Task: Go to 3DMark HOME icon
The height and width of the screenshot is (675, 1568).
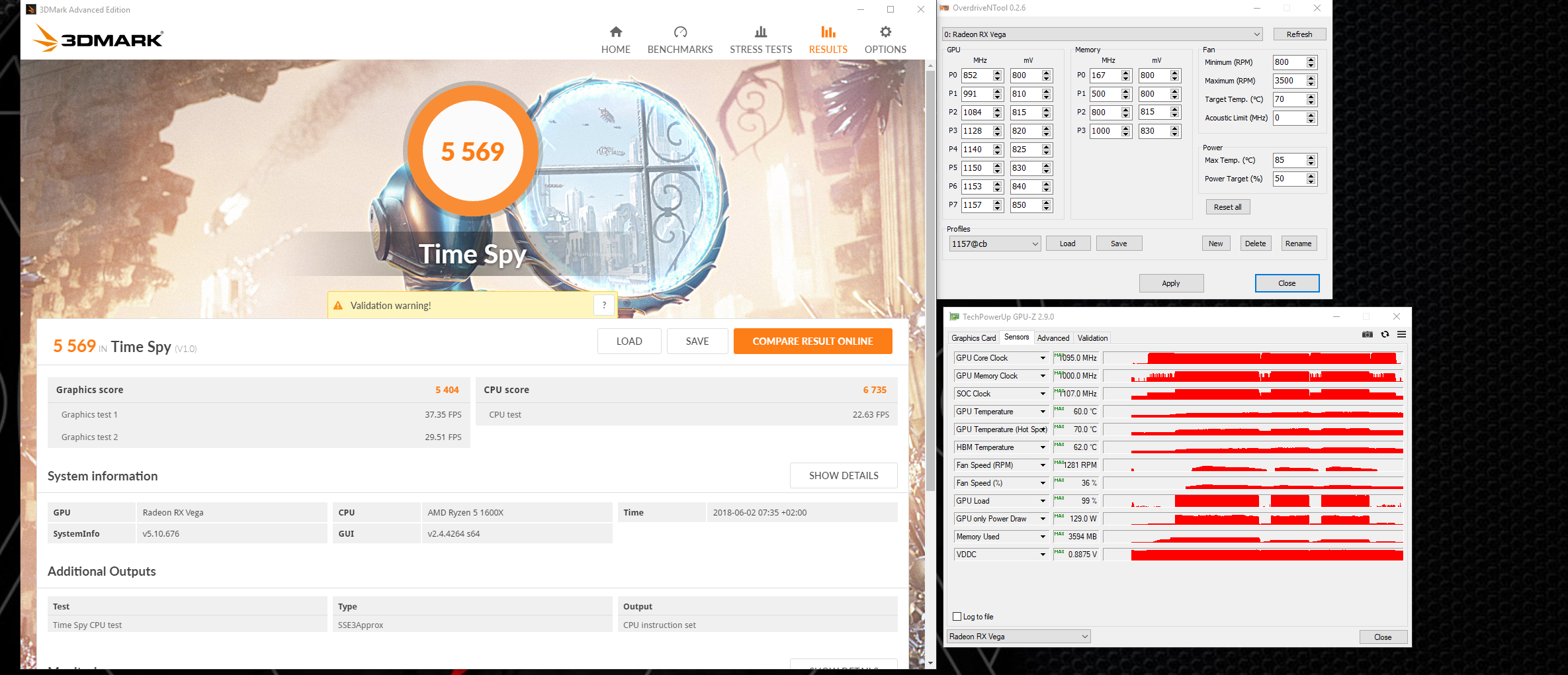Action: (x=616, y=32)
